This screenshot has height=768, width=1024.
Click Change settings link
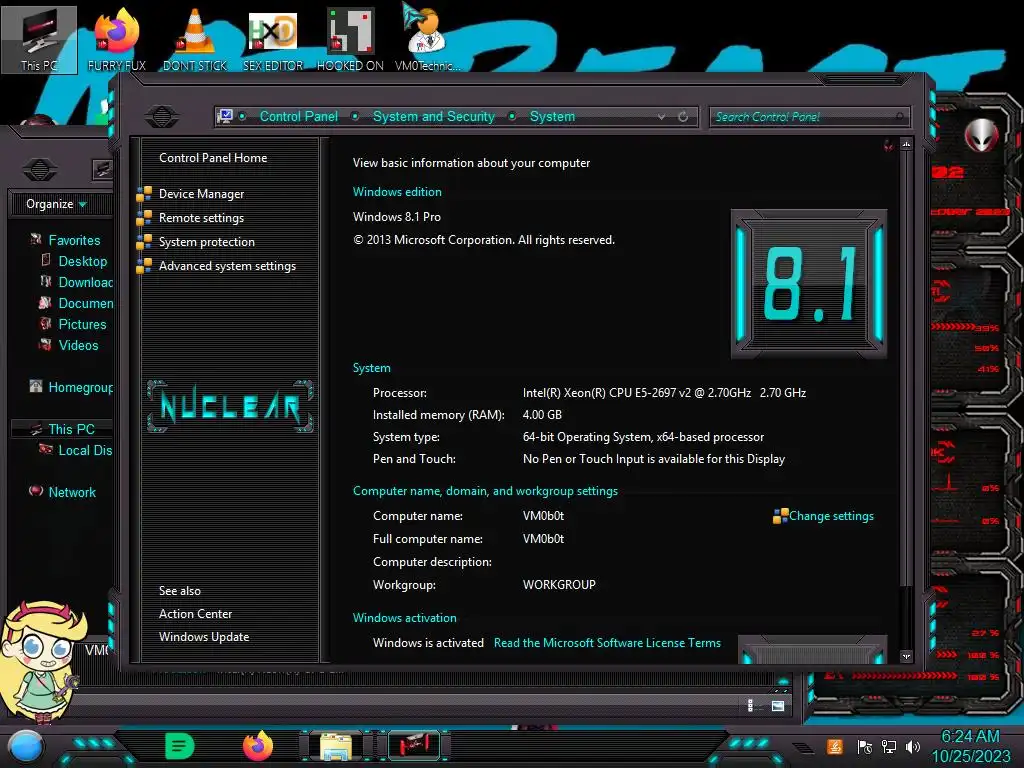[831, 516]
